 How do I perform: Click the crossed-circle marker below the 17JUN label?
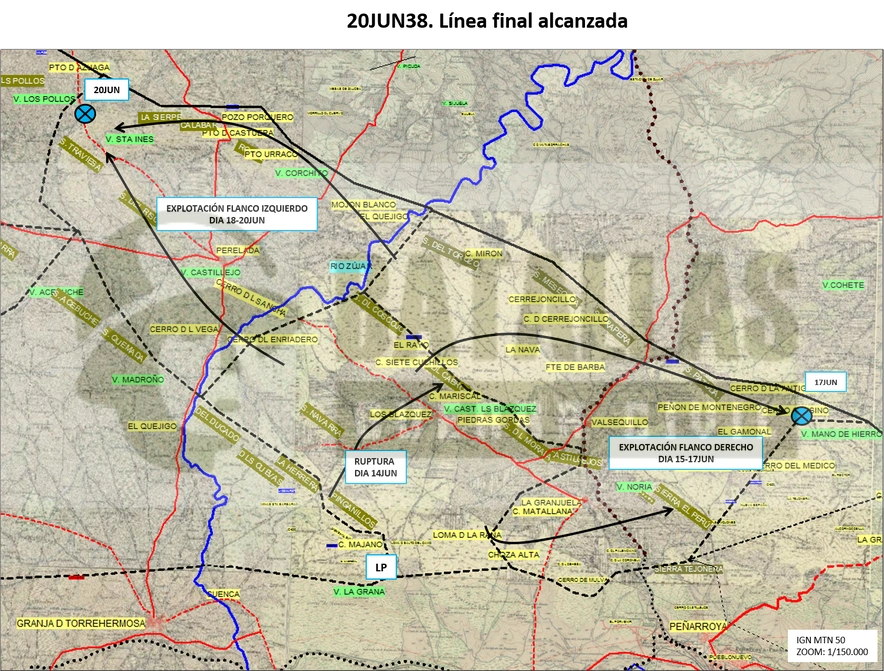pos(801,416)
